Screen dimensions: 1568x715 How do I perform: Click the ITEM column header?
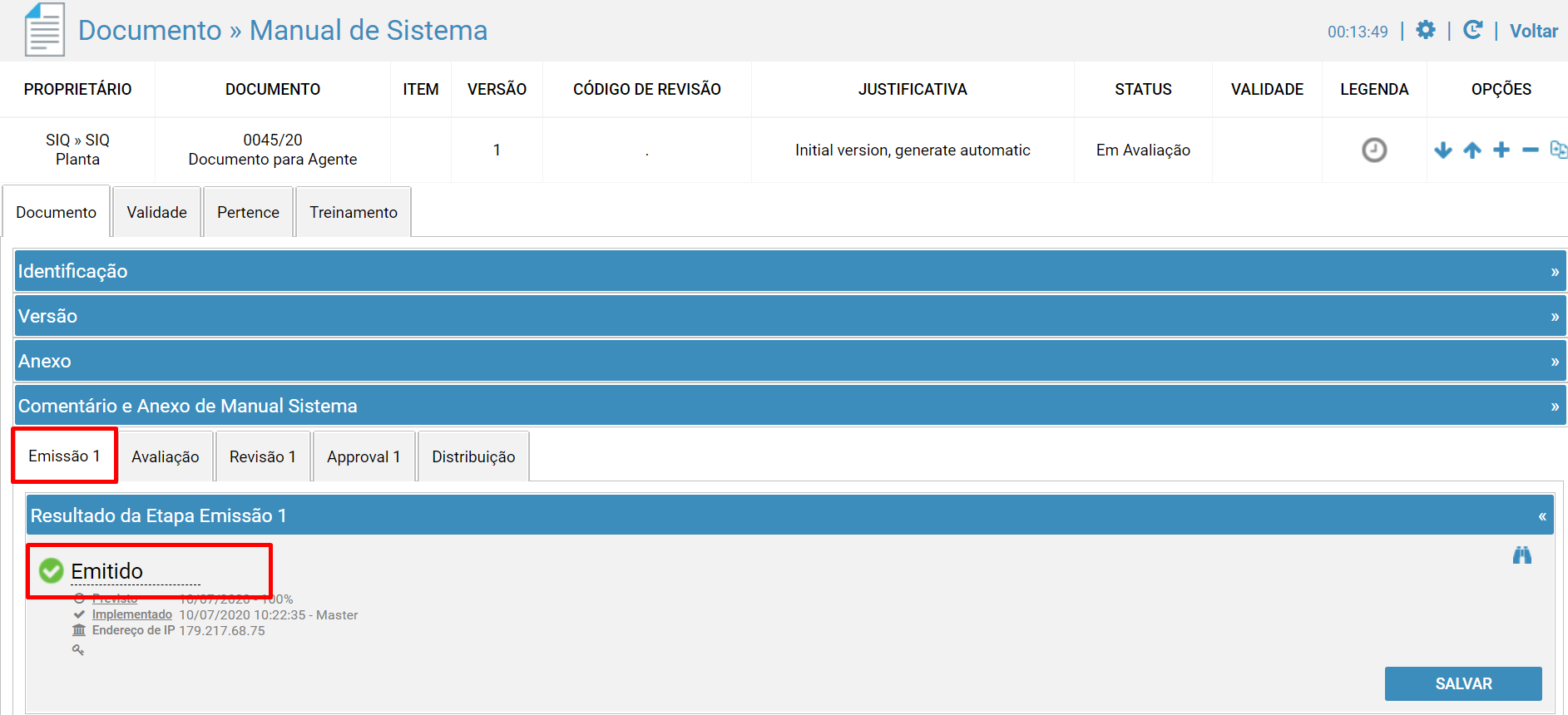(421, 89)
